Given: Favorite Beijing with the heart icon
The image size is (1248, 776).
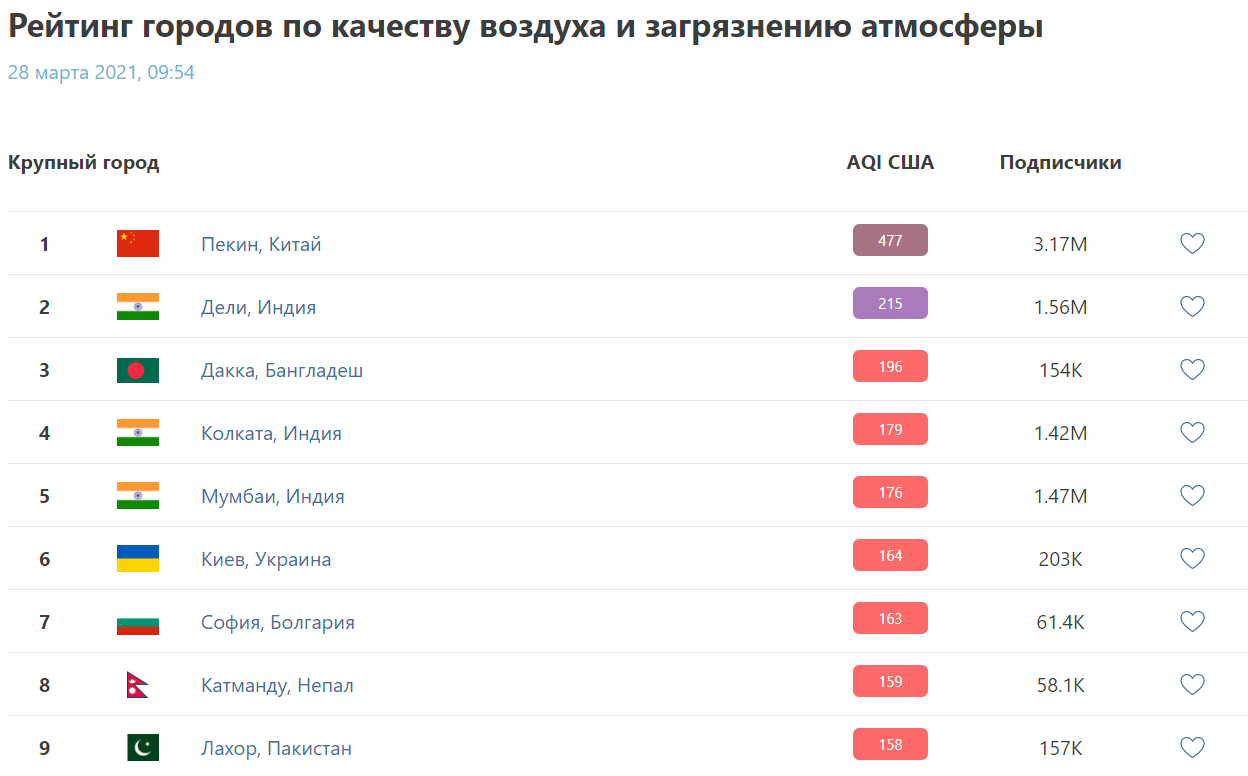Looking at the screenshot, I should point(1192,243).
